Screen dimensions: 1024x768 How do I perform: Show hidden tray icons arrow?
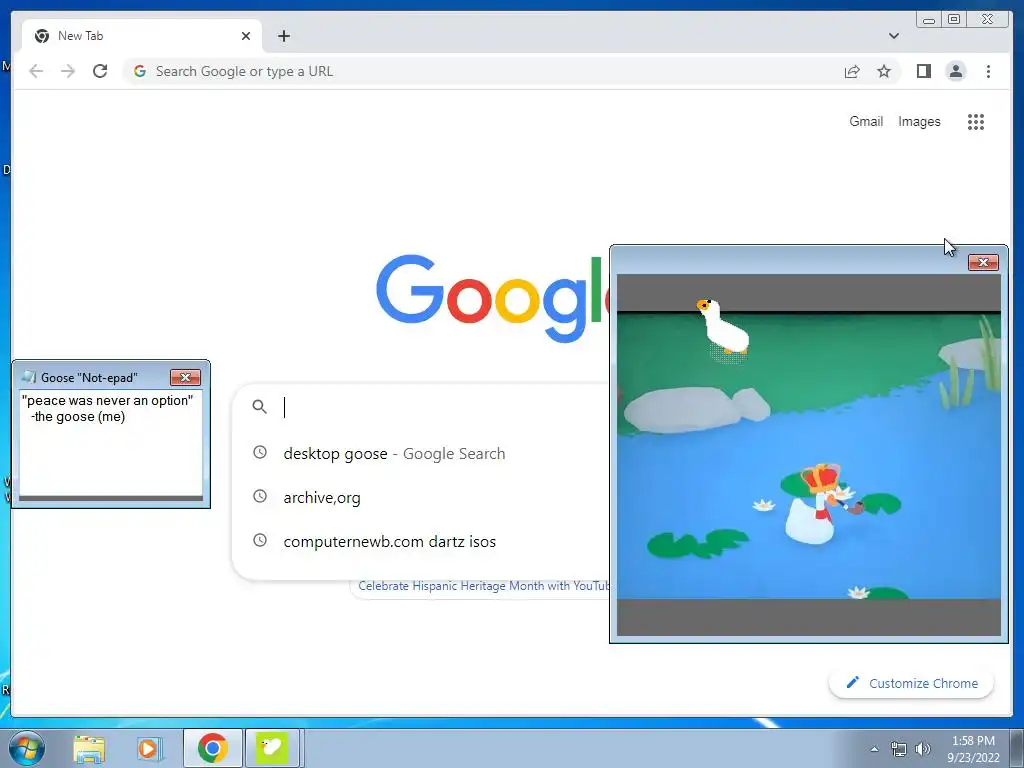pos(874,749)
